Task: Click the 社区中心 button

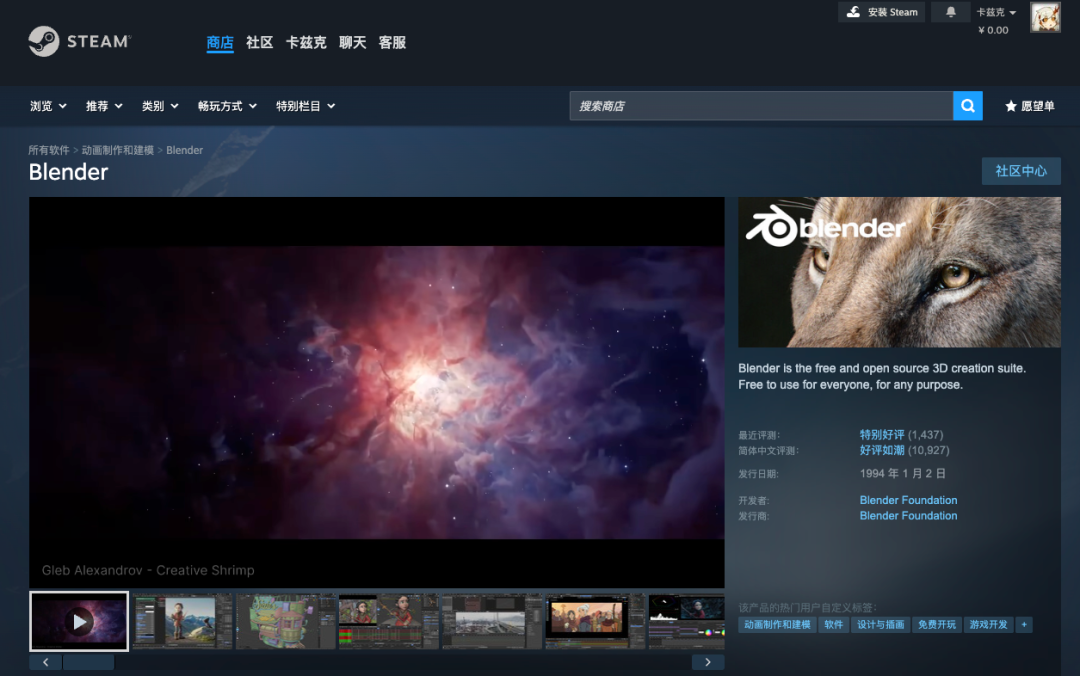Action: (1021, 171)
